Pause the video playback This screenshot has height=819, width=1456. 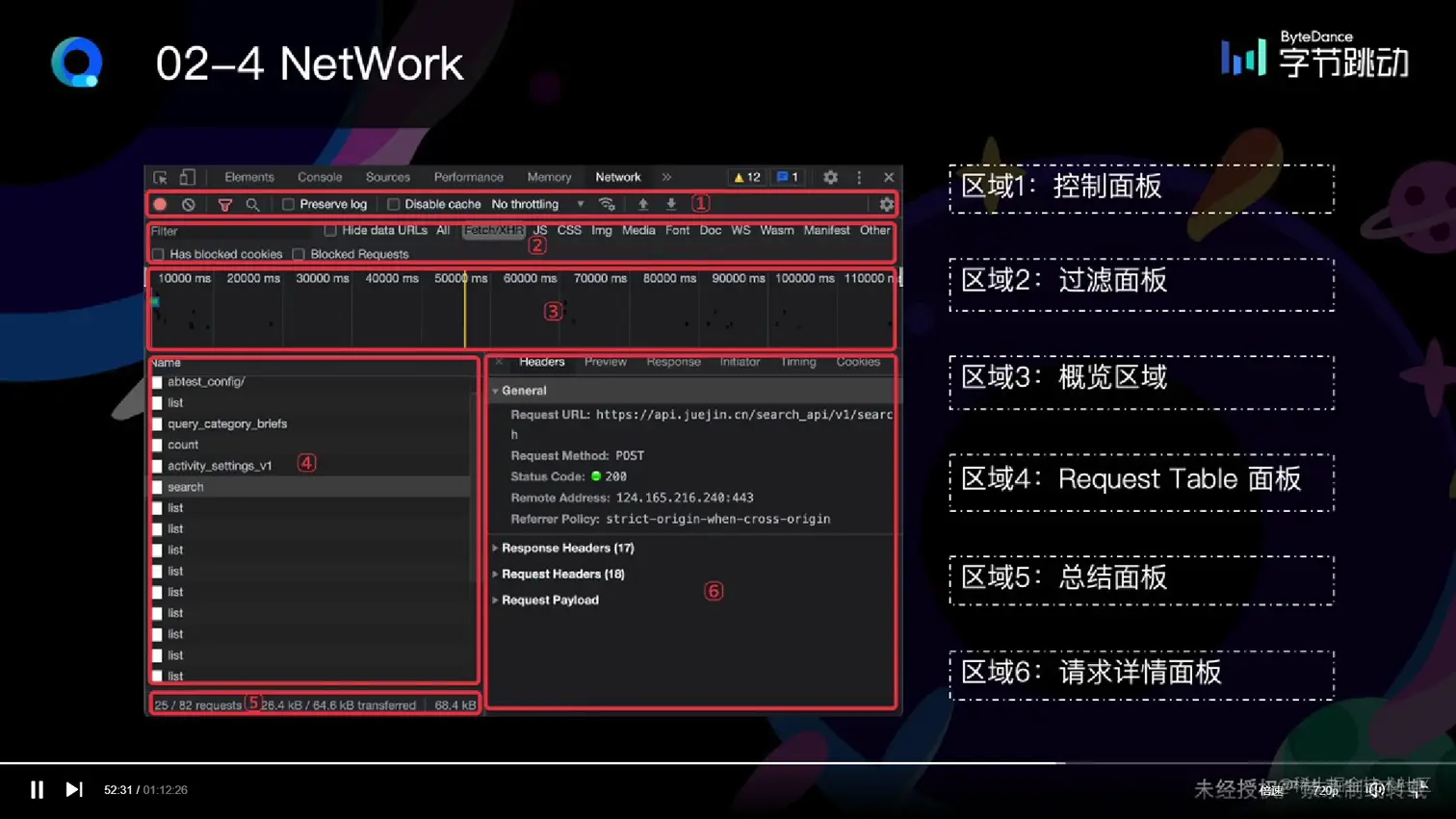click(x=37, y=789)
